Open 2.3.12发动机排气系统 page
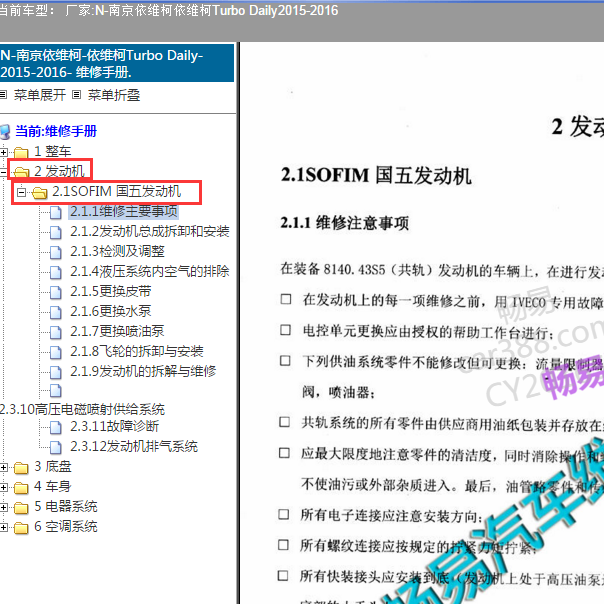The image size is (604, 604). [x=134, y=446]
